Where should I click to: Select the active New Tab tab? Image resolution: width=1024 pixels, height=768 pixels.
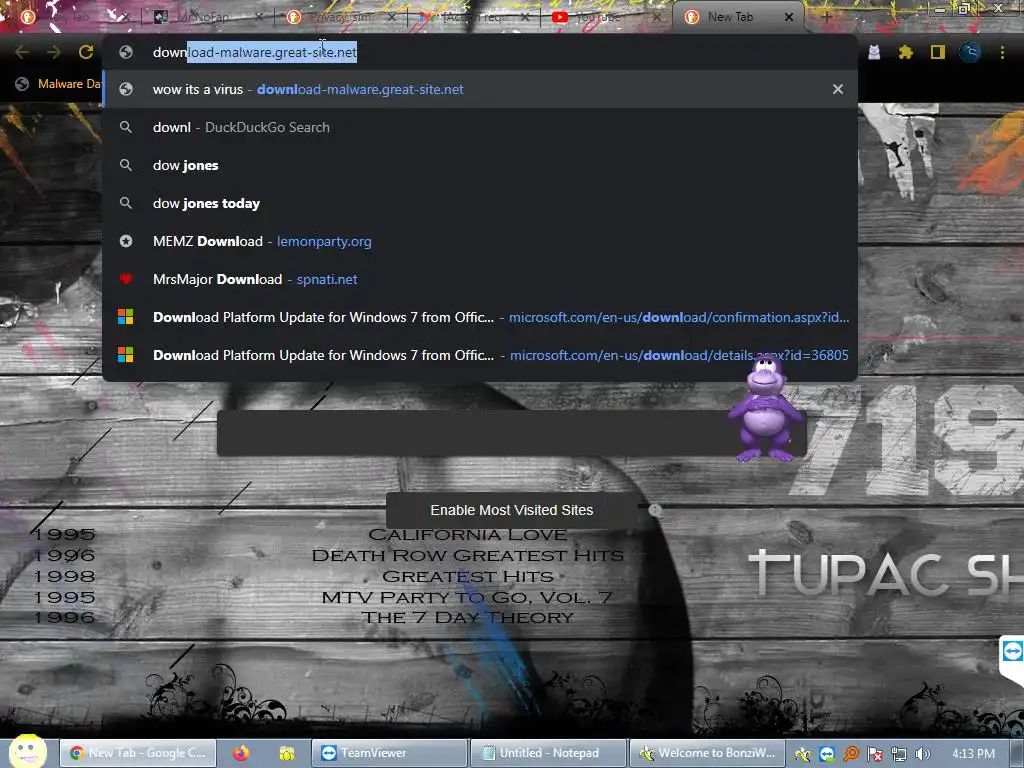(730, 17)
